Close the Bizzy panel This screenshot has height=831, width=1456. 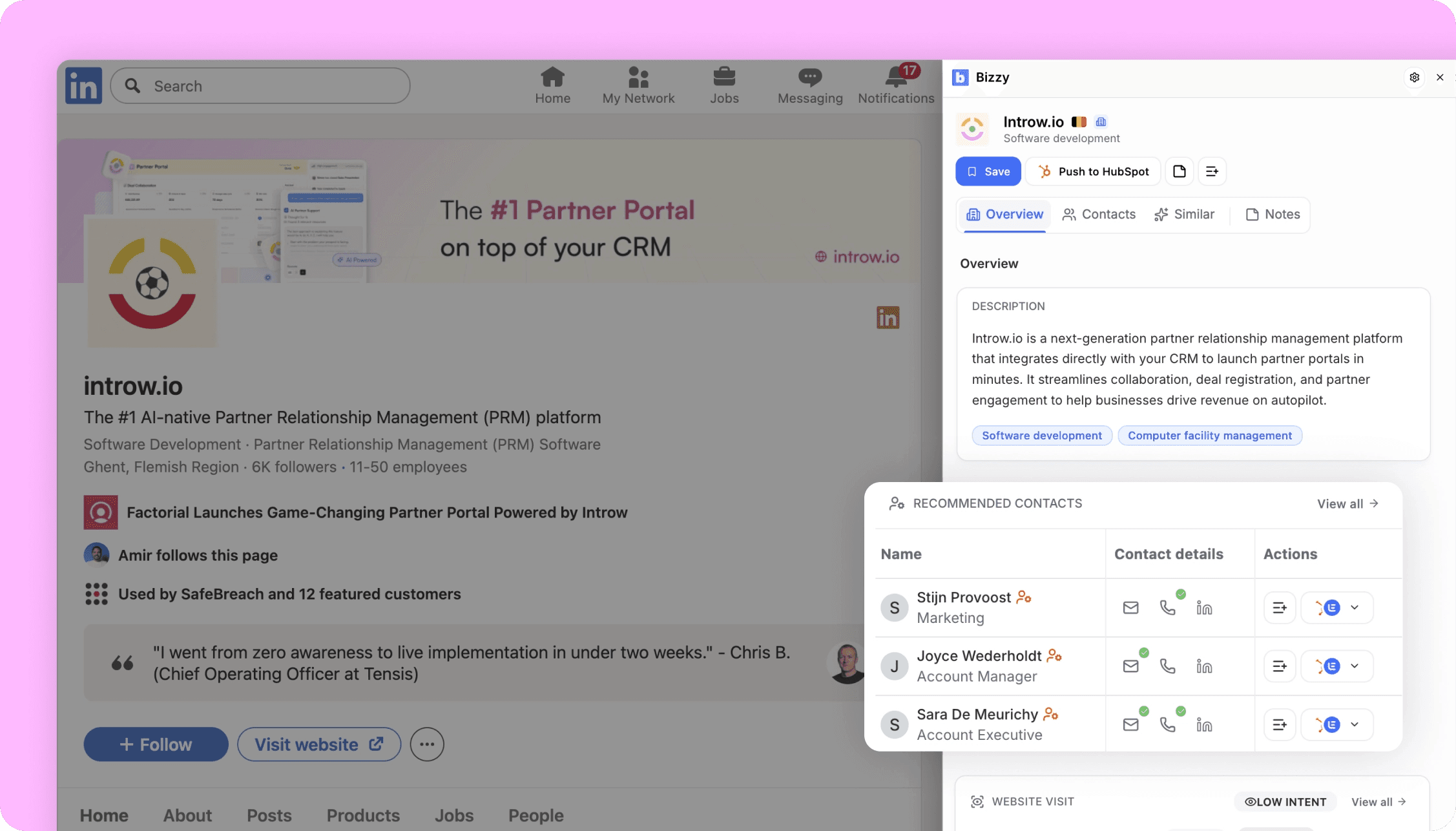(x=1440, y=78)
